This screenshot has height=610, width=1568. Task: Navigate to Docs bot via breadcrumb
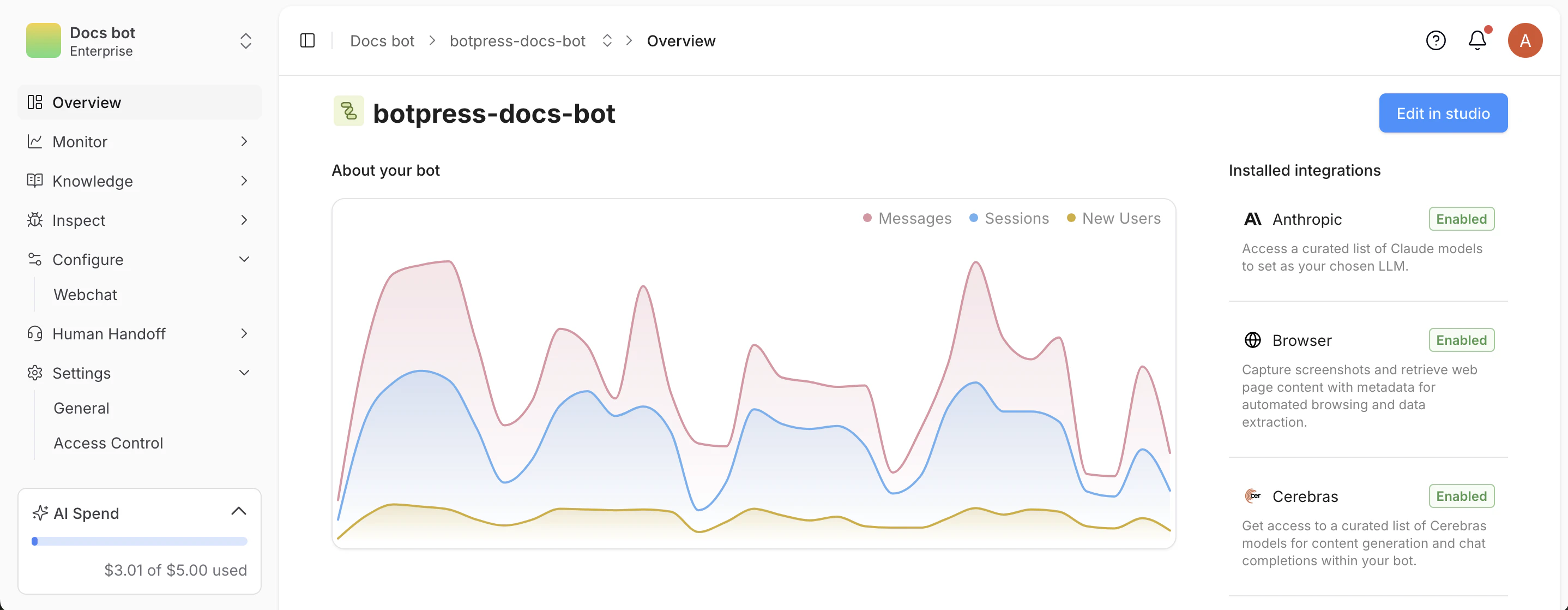point(382,40)
